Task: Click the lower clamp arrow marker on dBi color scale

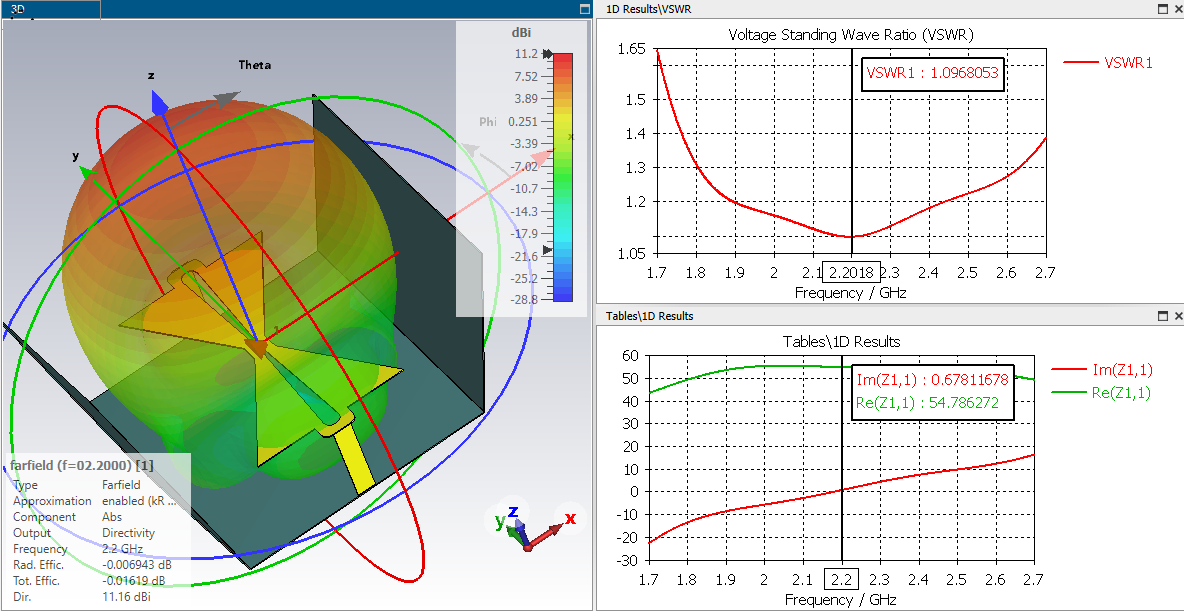Action: coord(548,250)
